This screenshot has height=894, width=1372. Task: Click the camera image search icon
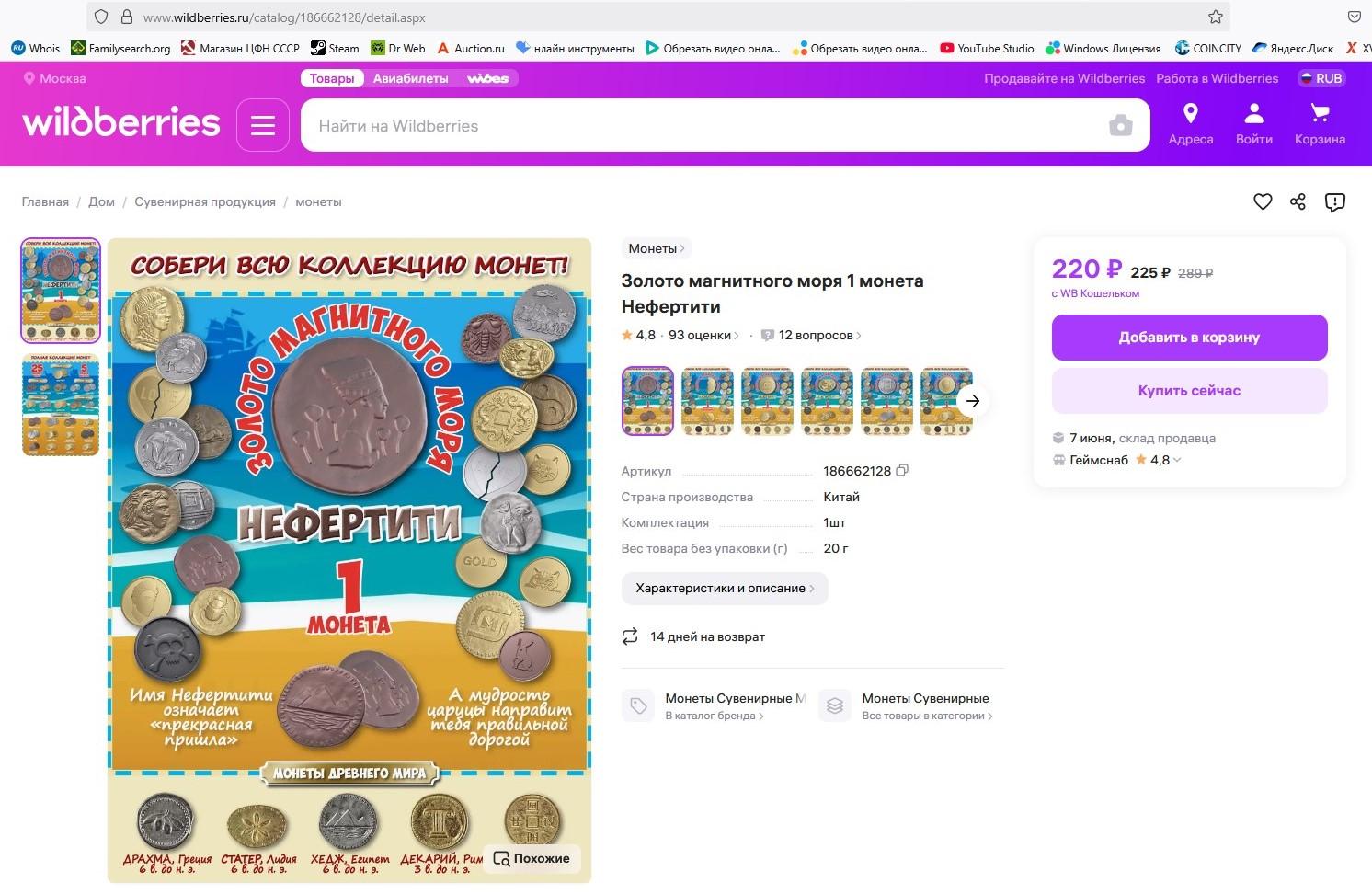pos(1120,125)
